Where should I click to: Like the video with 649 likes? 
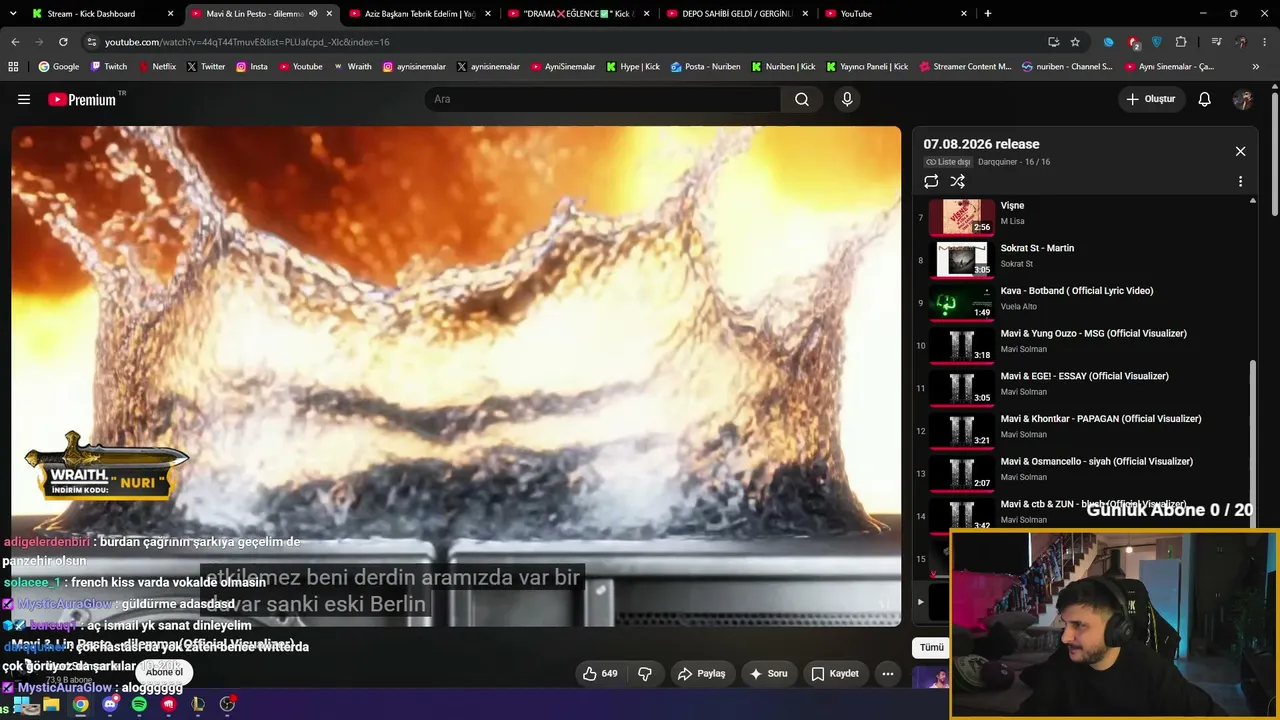click(600, 674)
